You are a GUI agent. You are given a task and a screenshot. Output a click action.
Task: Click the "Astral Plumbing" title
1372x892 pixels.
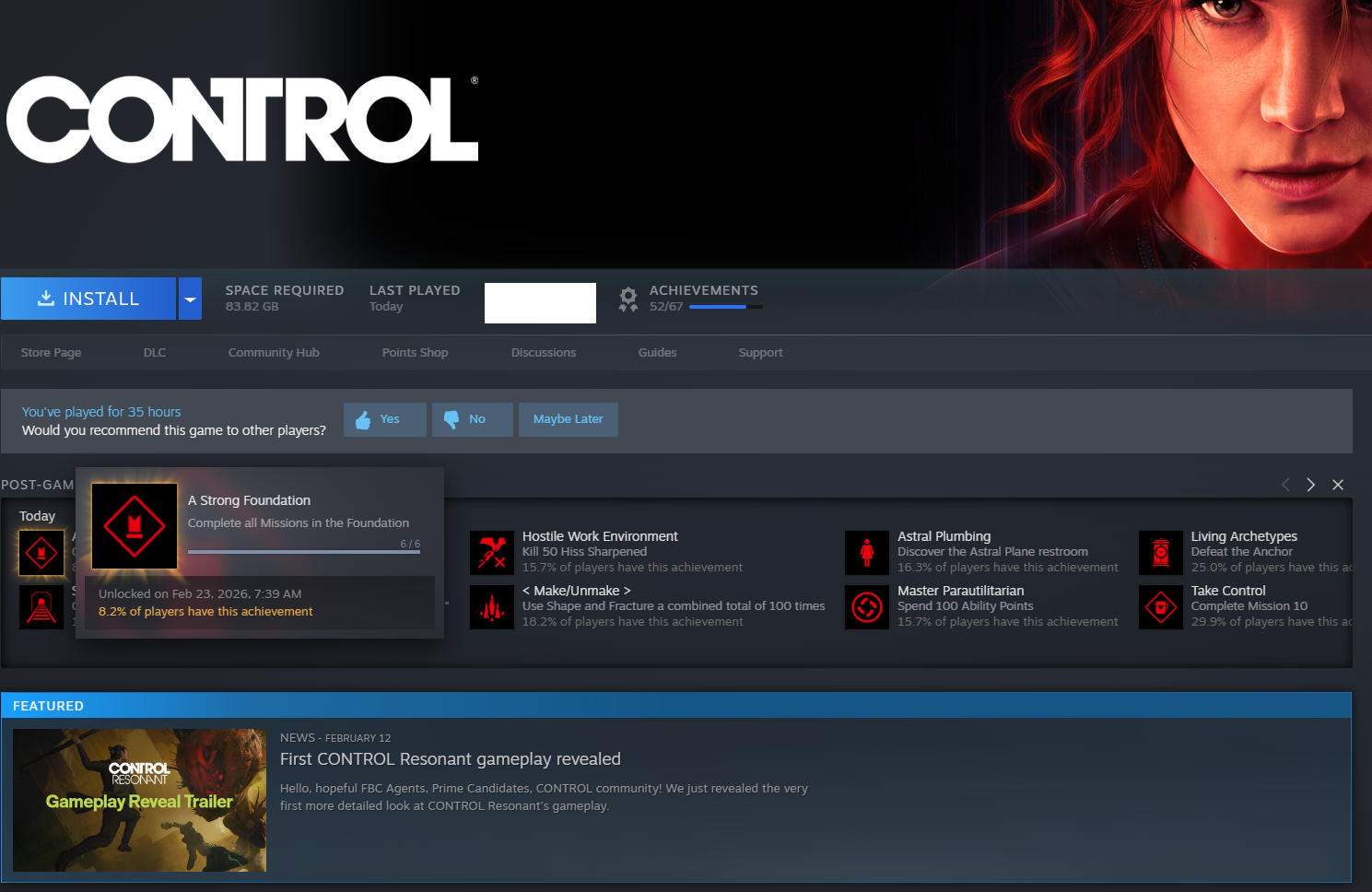[944, 536]
